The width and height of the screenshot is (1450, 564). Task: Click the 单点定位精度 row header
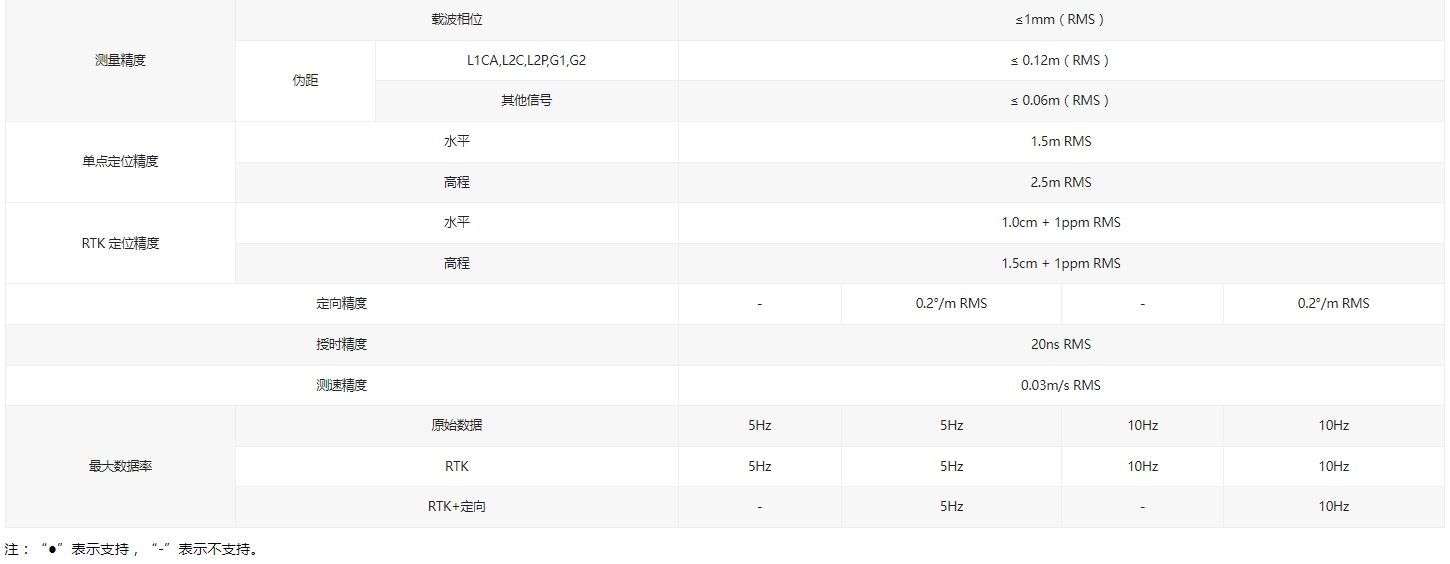[x=120, y=161]
